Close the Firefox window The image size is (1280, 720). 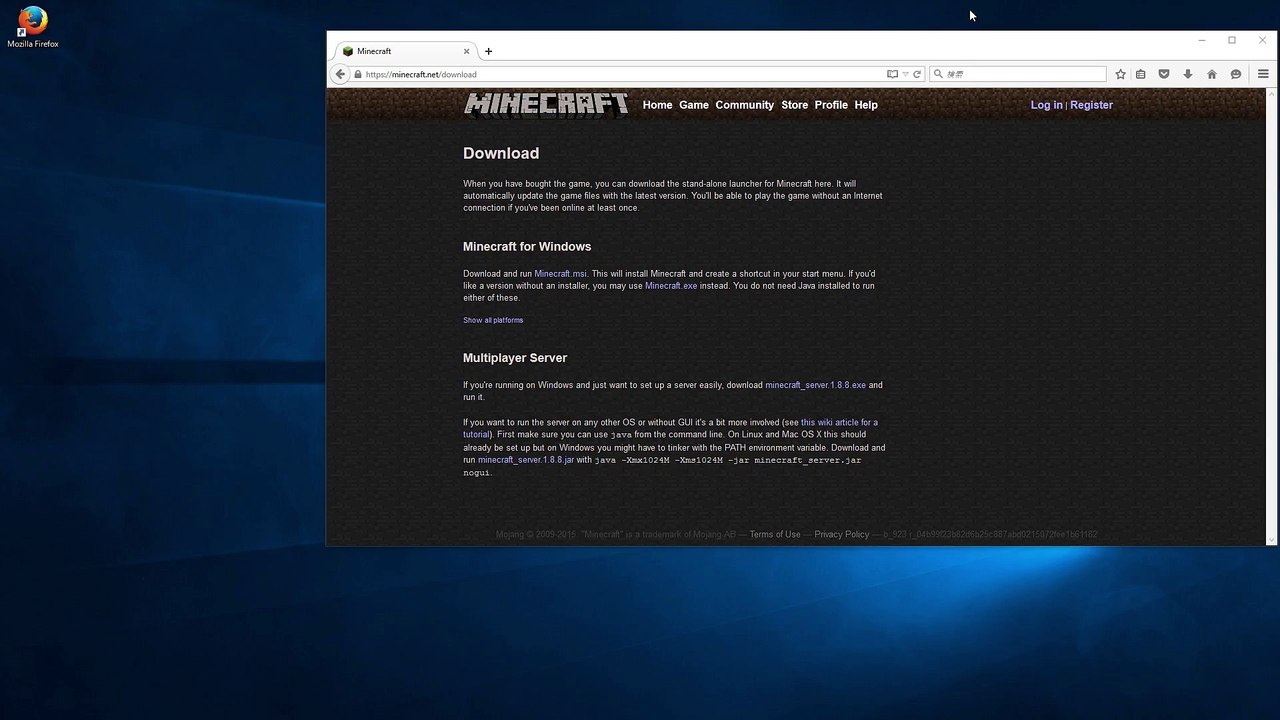[1262, 40]
